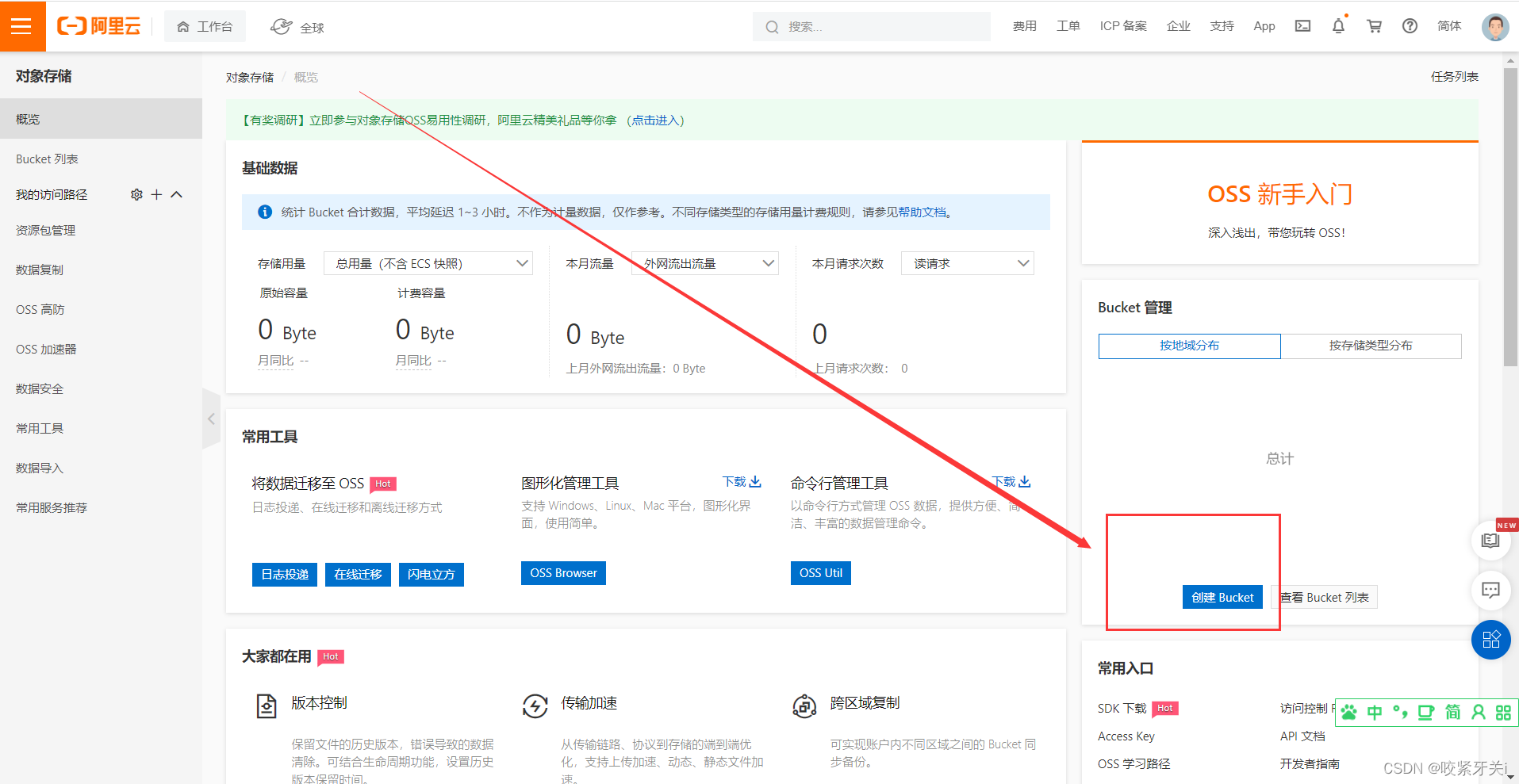Click the top search input field
This screenshot has height=784, width=1519.
871,26
